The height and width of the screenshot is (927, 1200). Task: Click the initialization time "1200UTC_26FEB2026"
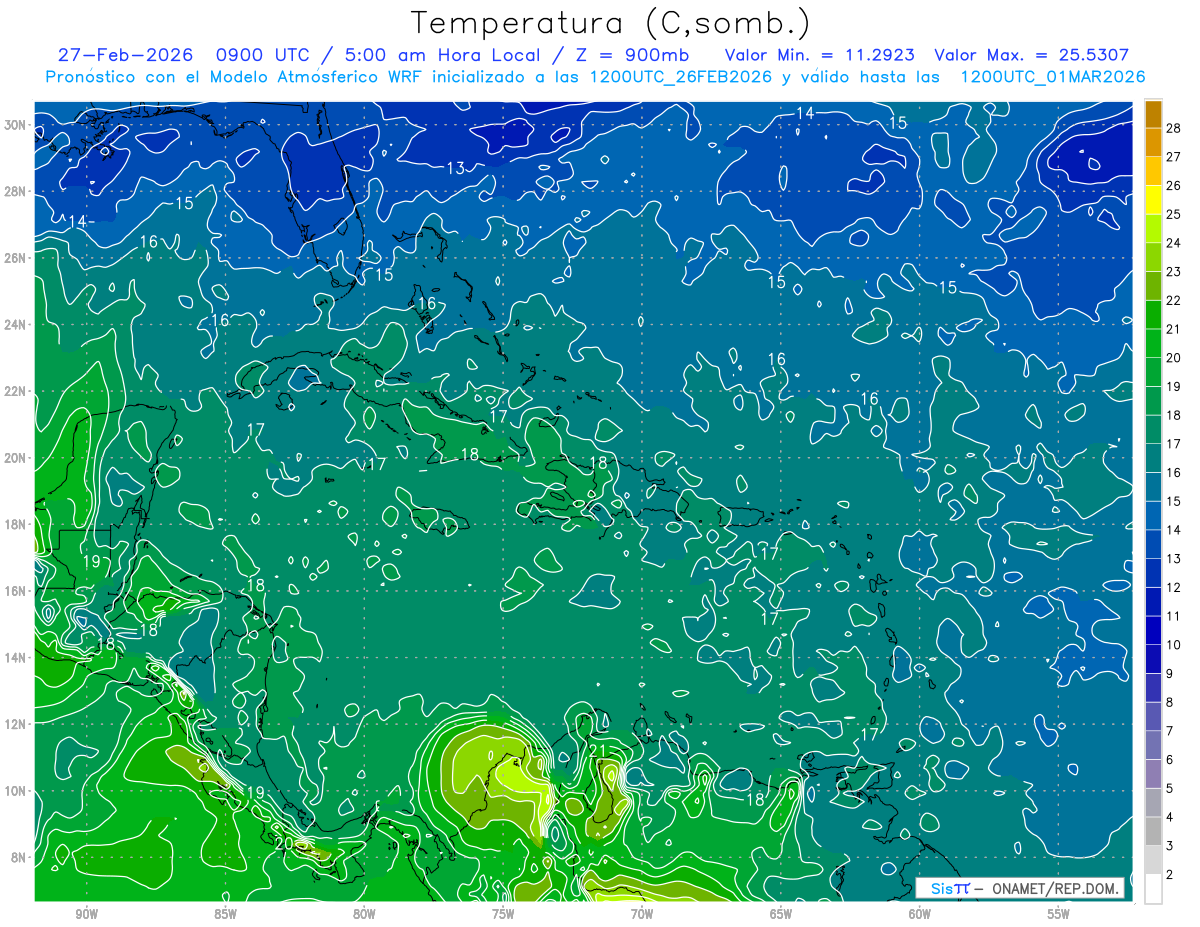(681, 77)
